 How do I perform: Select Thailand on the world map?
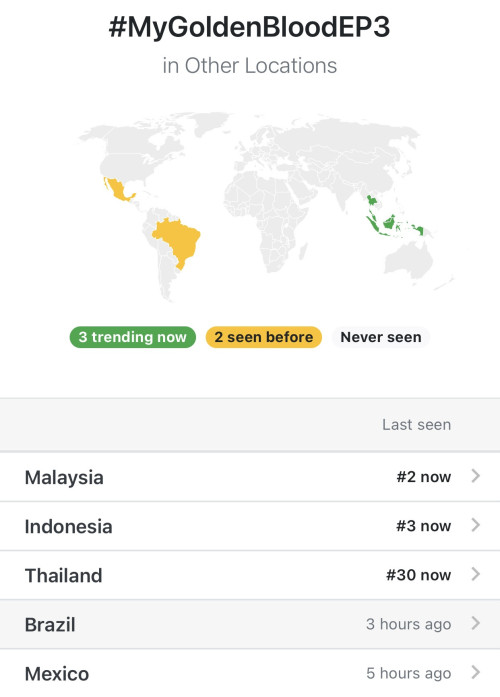click(372, 201)
